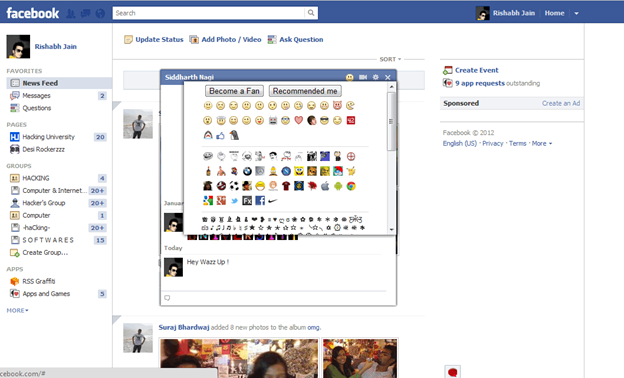The image size is (624, 378).
Task: Insert the Fx Firefox emoticon
Action: point(247,201)
